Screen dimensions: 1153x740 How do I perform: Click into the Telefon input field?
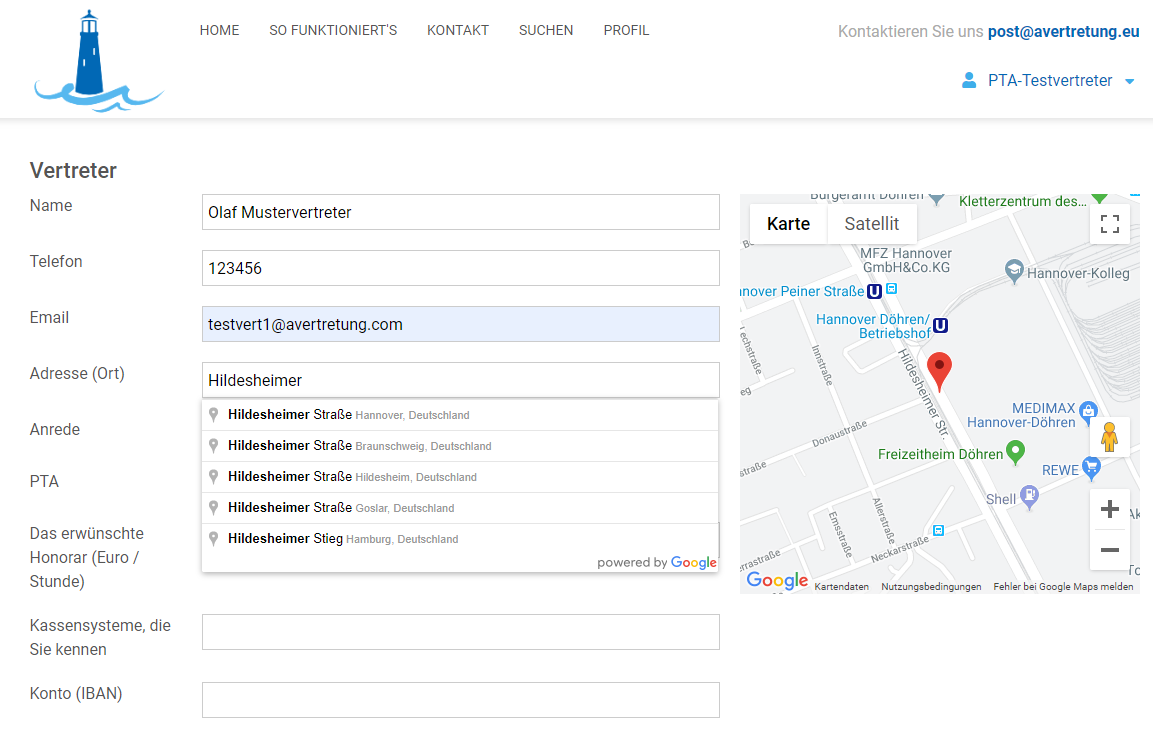pyautogui.click(x=461, y=268)
